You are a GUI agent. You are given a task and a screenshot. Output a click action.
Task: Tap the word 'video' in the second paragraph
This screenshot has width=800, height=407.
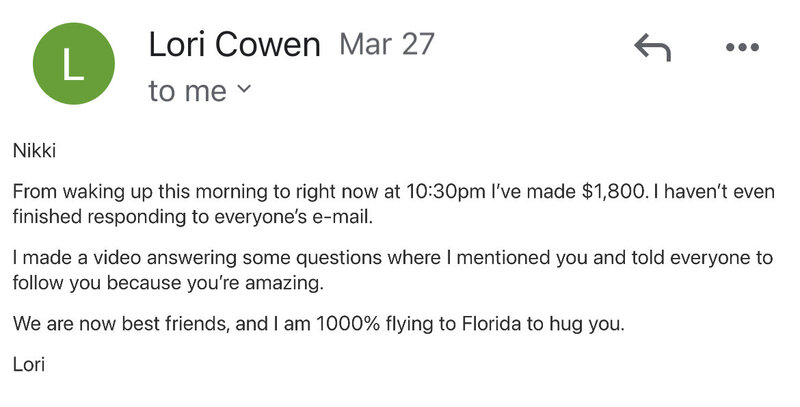coord(117,258)
